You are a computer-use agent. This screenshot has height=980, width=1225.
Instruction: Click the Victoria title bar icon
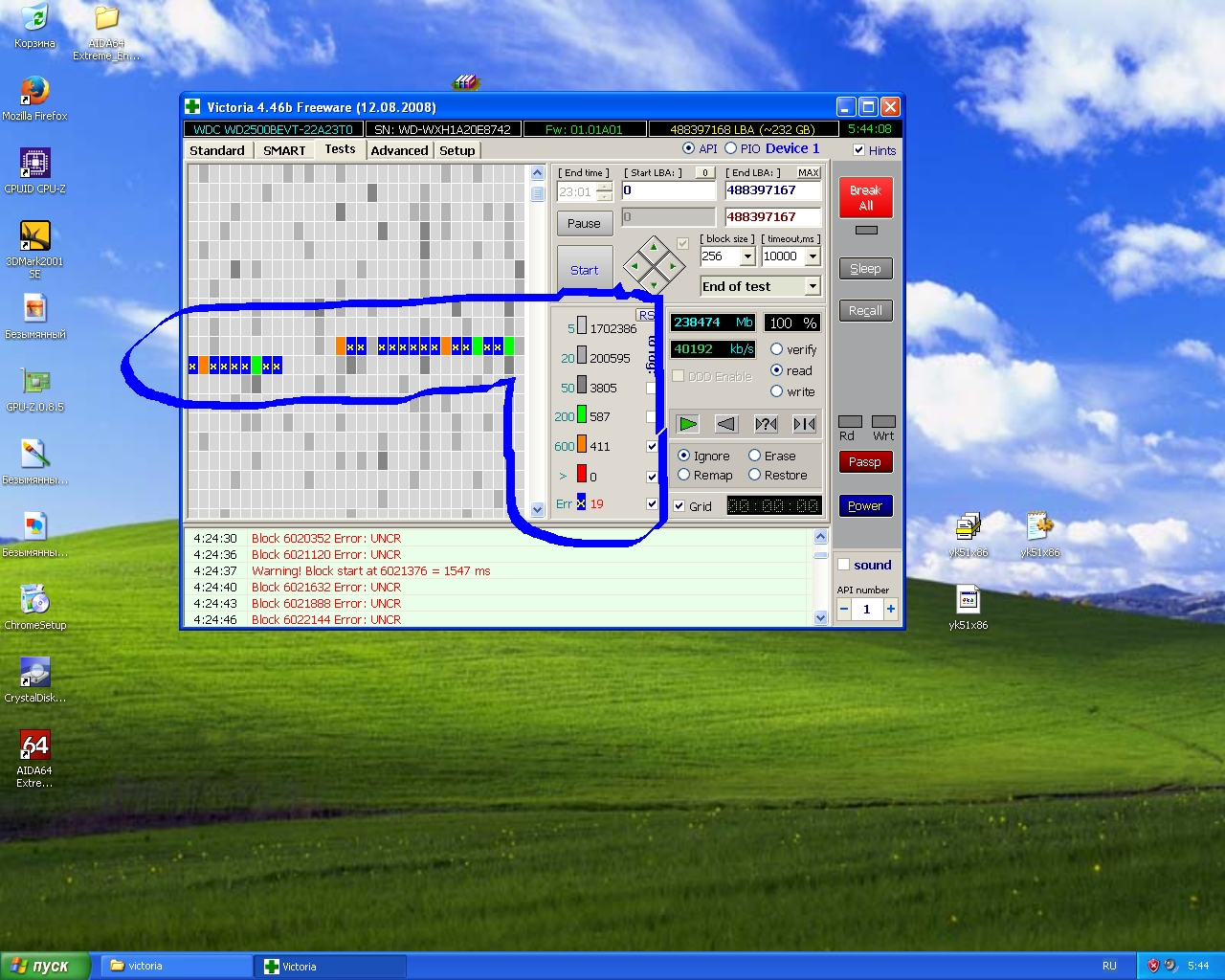(192, 106)
